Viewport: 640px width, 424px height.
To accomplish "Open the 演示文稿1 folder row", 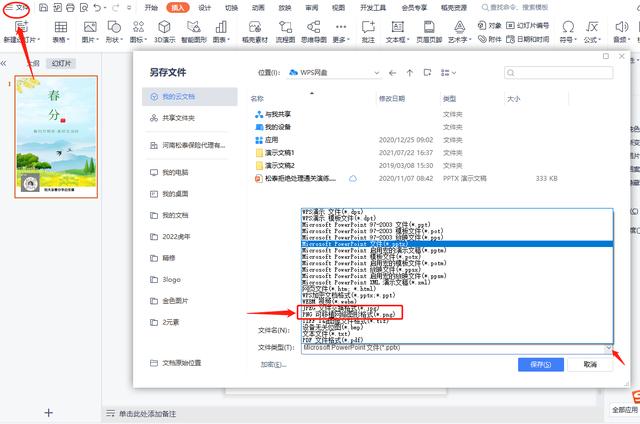I will [408, 153].
